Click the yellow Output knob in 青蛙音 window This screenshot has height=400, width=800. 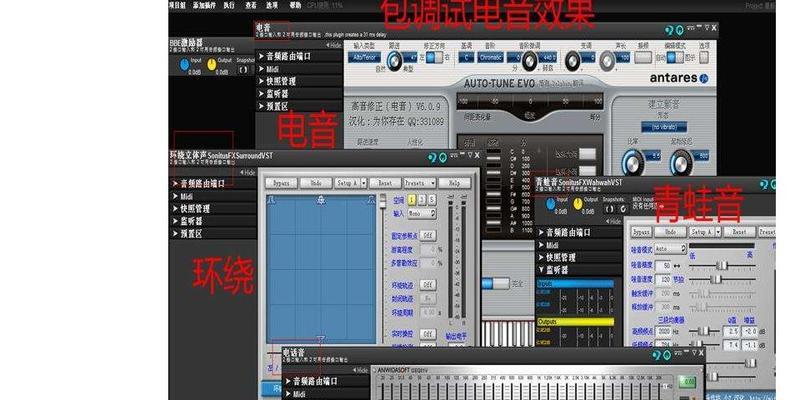578,204
